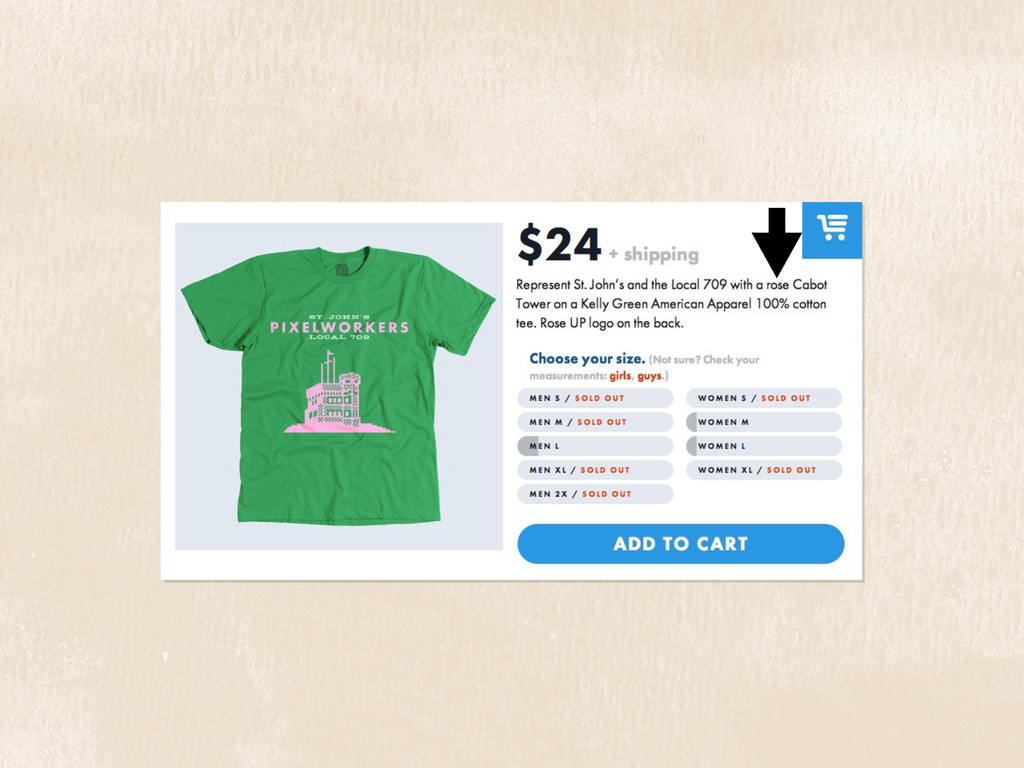Open the guys measurements link

649,376
